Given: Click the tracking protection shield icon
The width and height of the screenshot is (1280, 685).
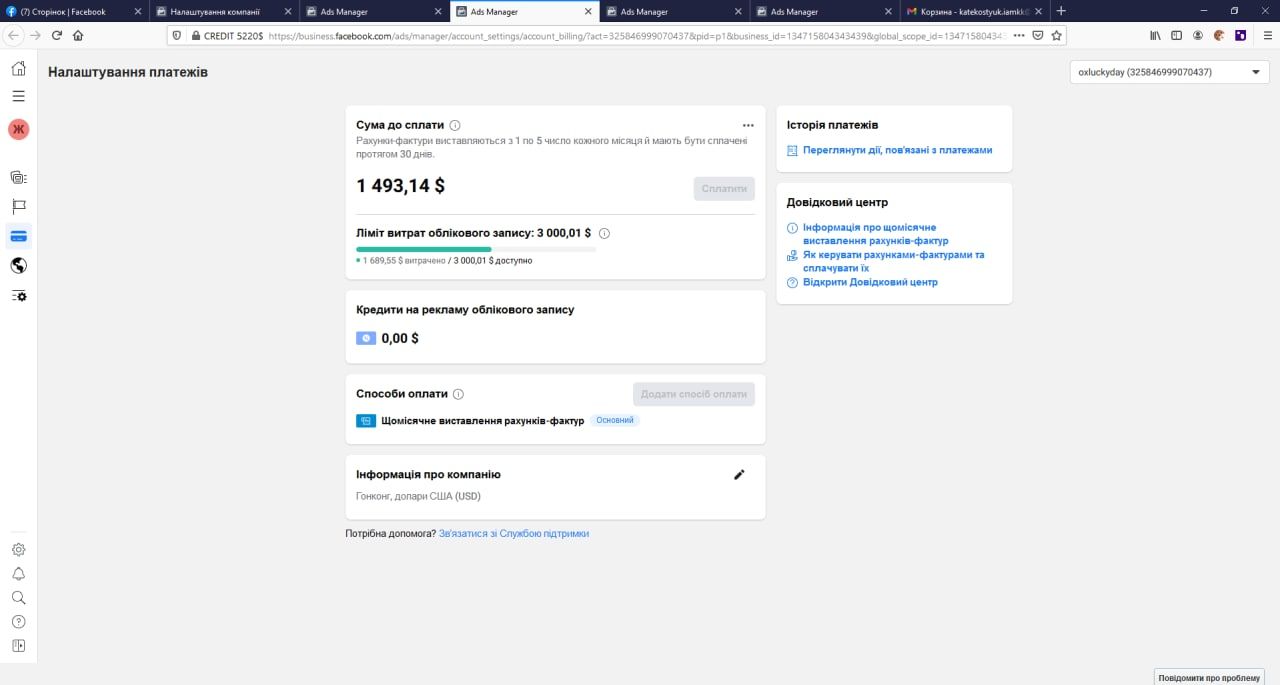Looking at the screenshot, I should (x=178, y=35).
